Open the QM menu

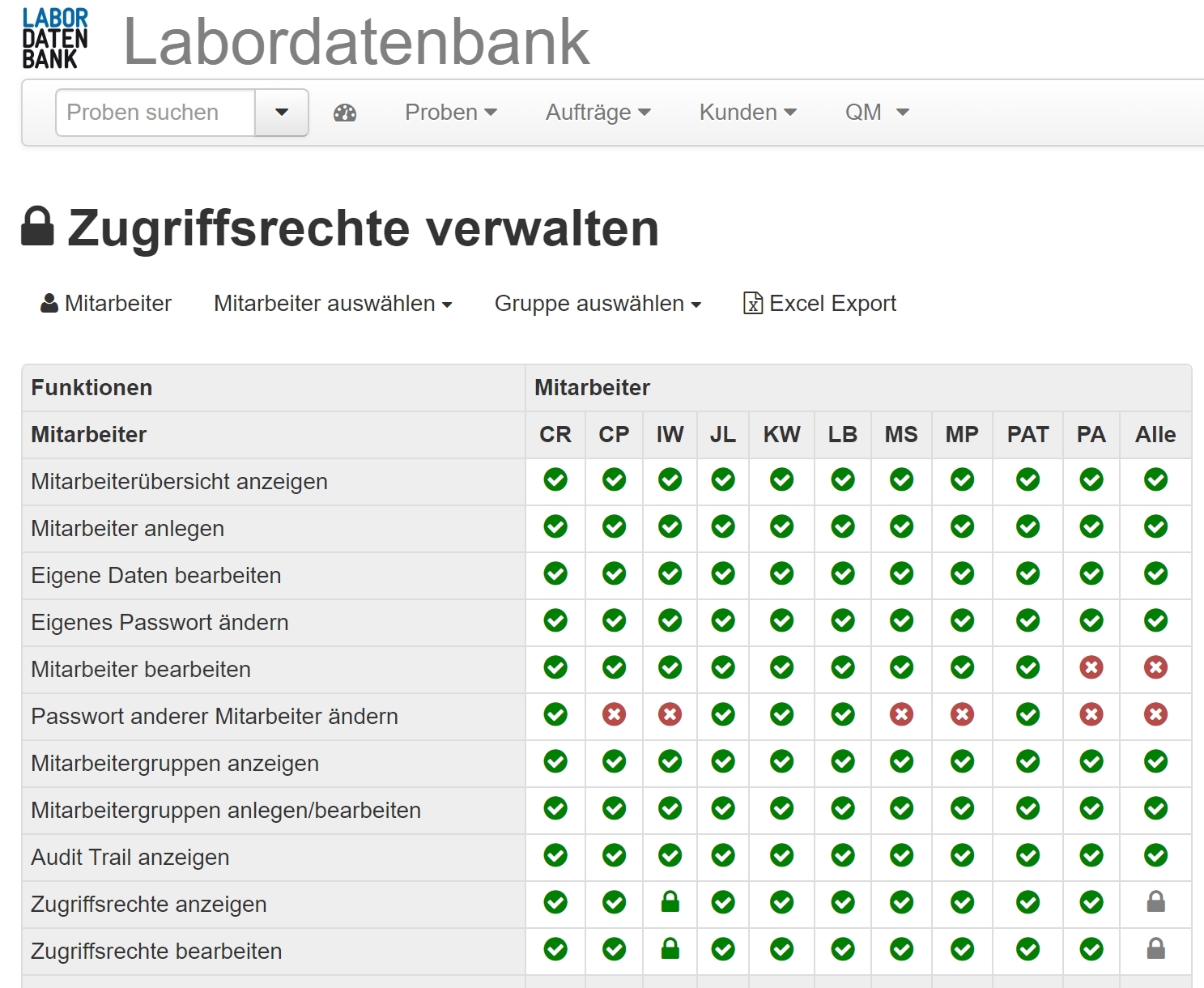(x=877, y=113)
